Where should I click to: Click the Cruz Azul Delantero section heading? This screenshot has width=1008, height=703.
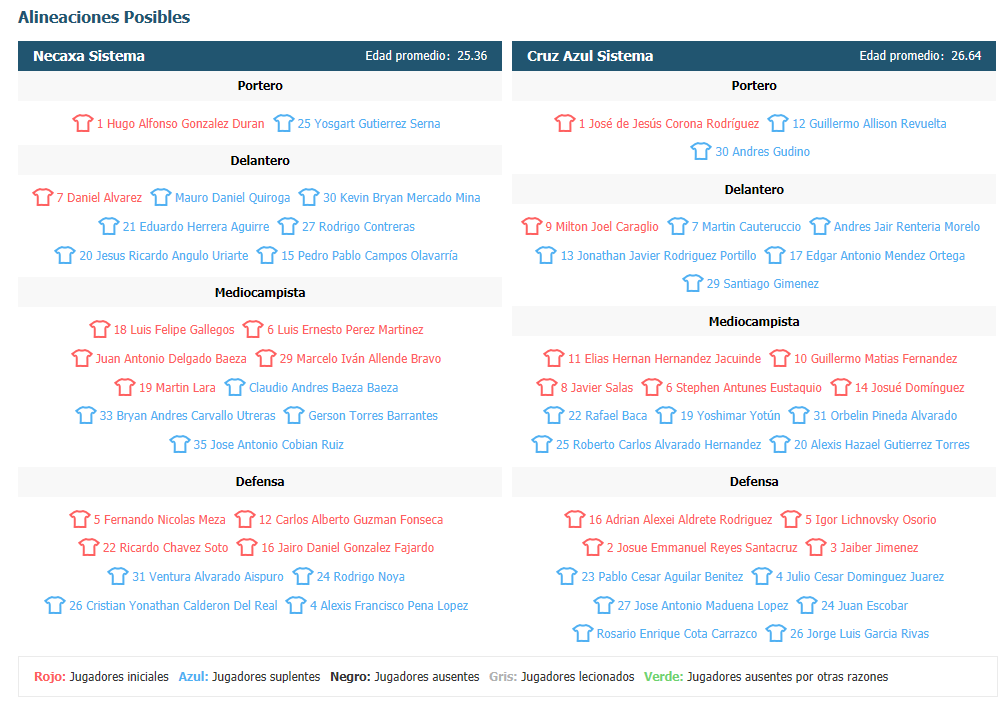pos(753,190)
